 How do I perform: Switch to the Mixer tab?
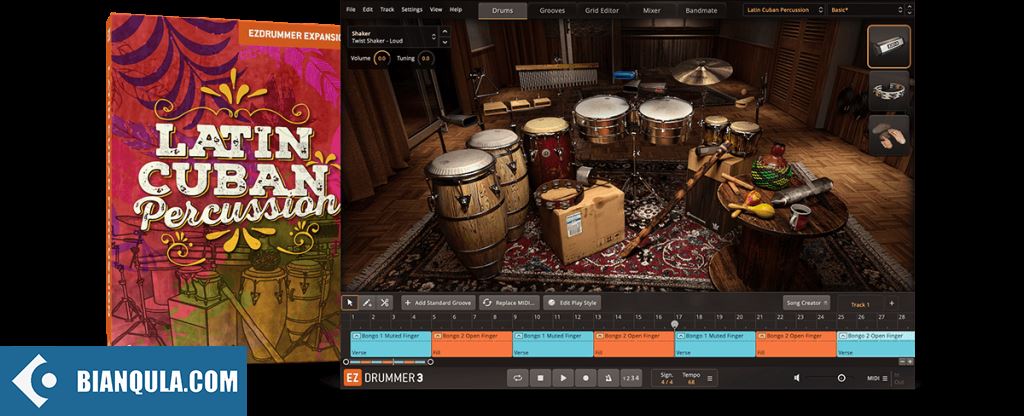pos(651,10)
